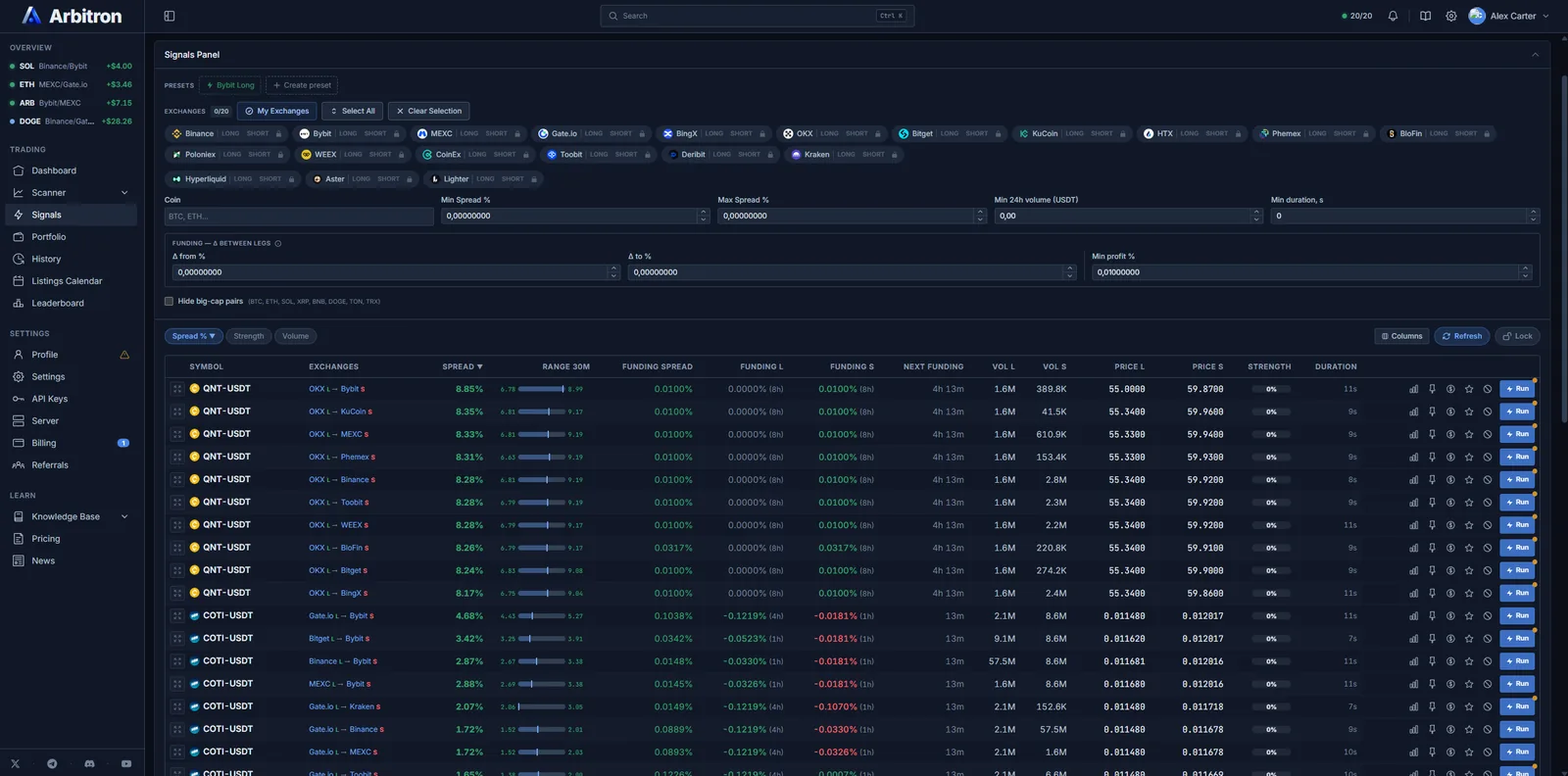Image resolution: width=1568 pixels, height=776 pixels.
Task: Run the OKX–Bybit QNT-USDT signal
Action: (x=1517, y=389)
